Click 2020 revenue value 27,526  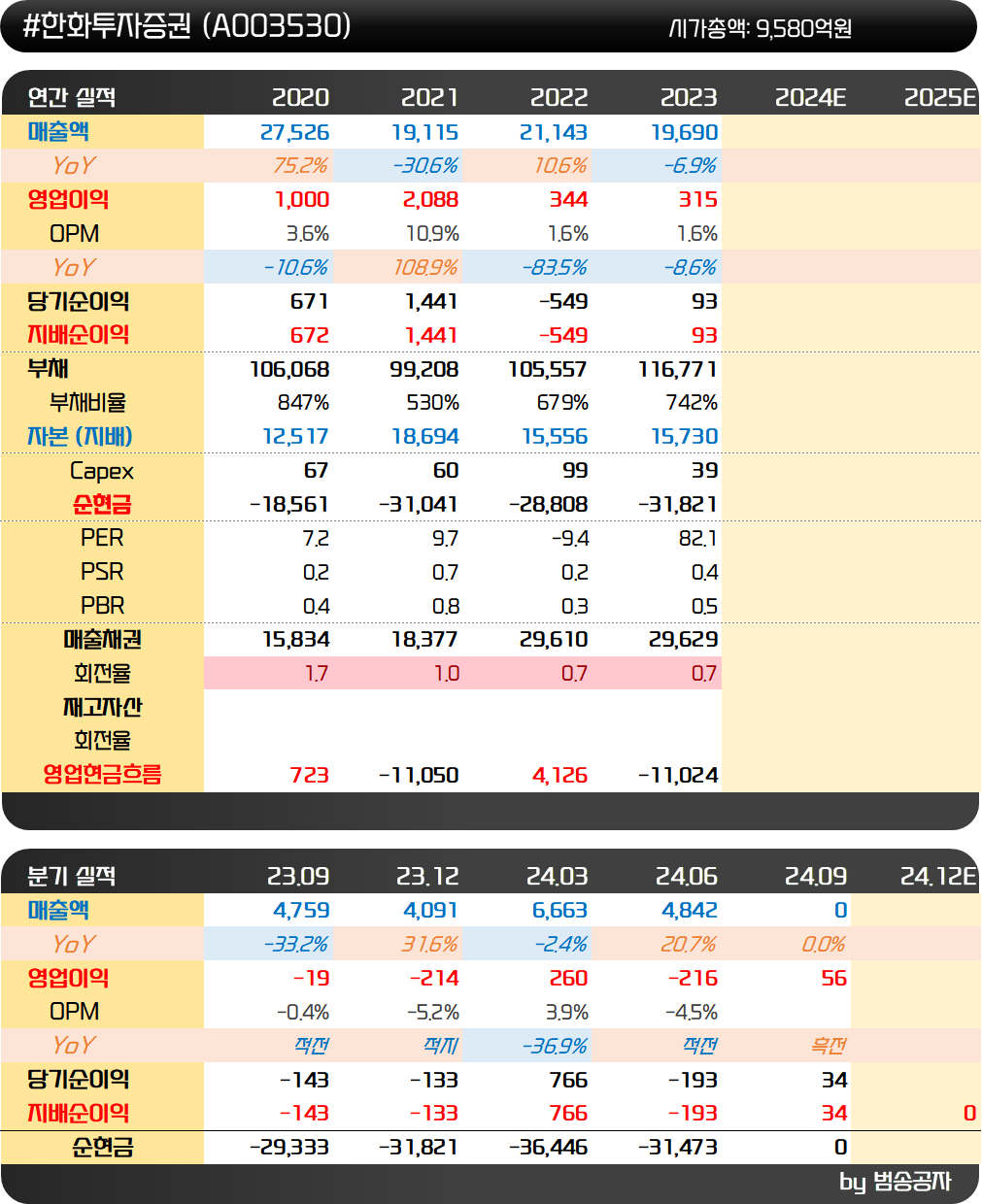tap(295, 132)
